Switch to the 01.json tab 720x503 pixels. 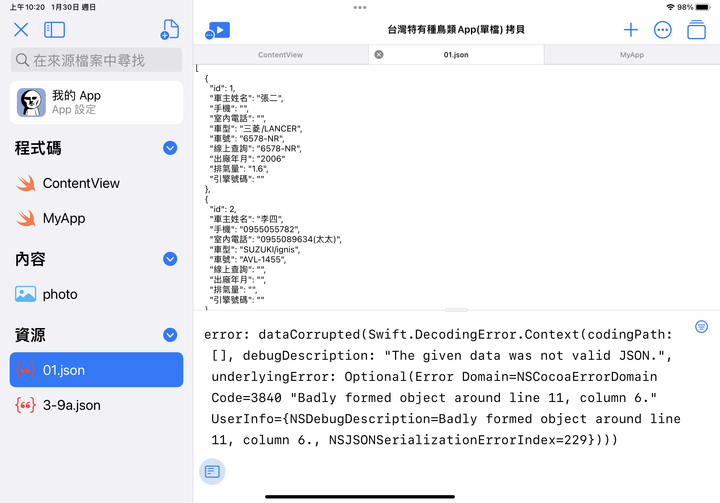click(456, 55)
